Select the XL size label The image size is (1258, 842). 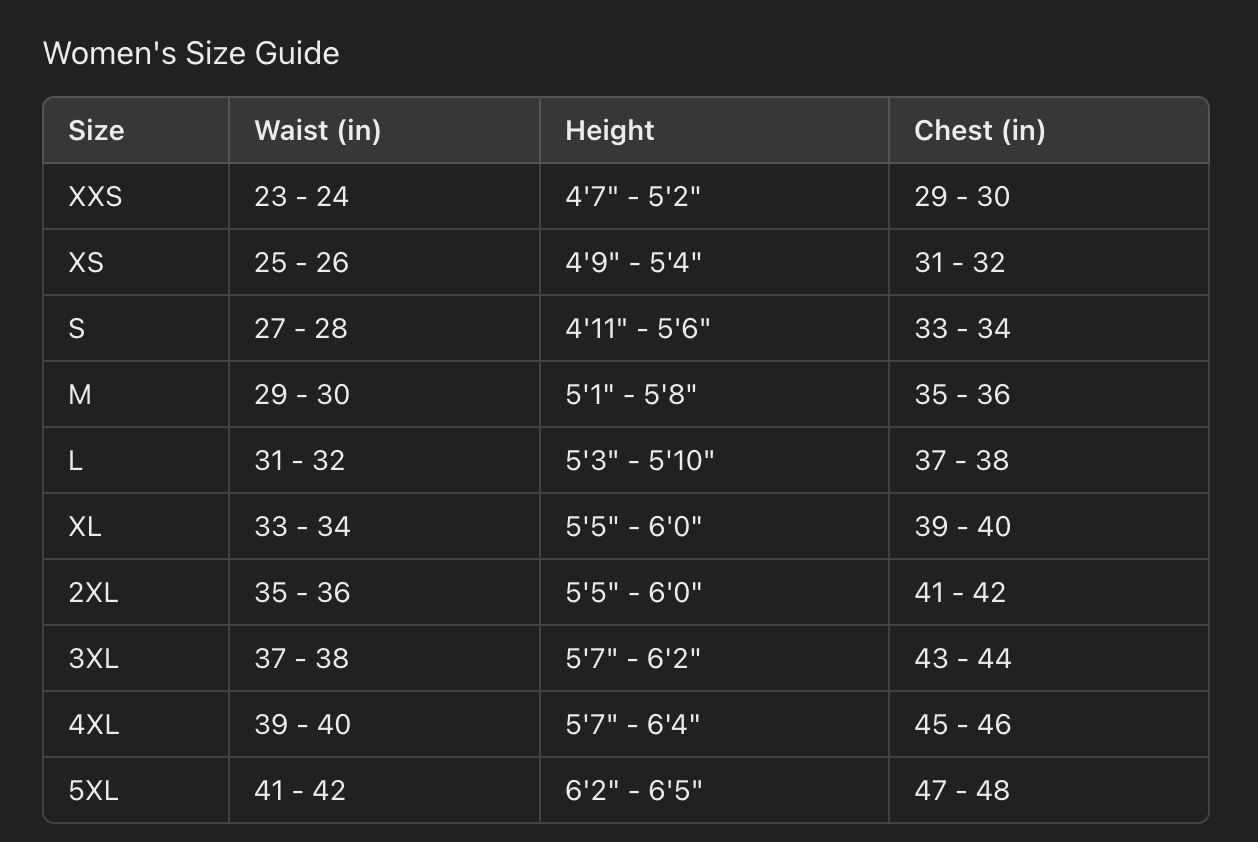coord(85,526)
